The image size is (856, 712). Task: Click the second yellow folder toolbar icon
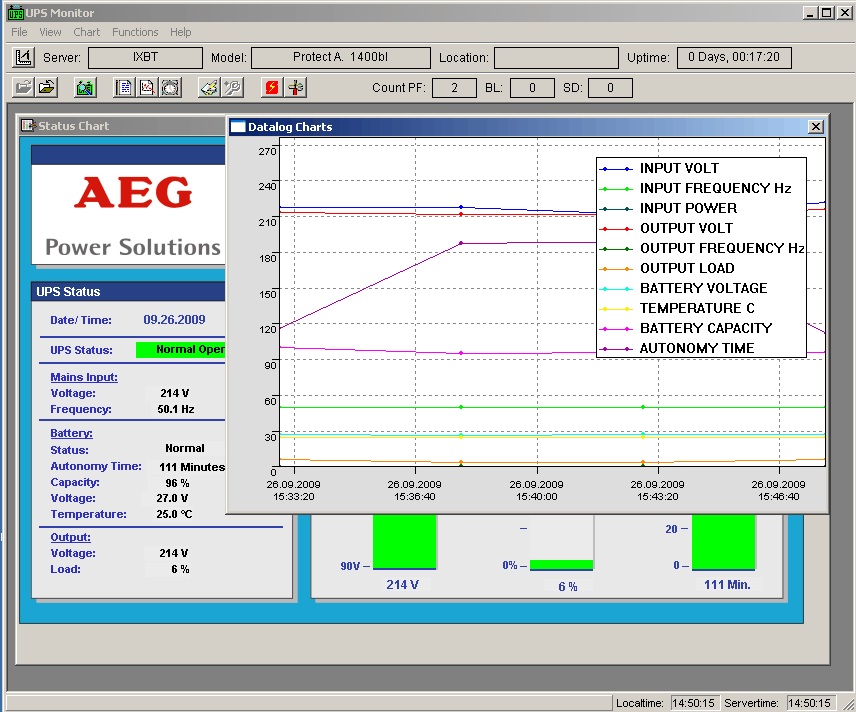point(46,88)
